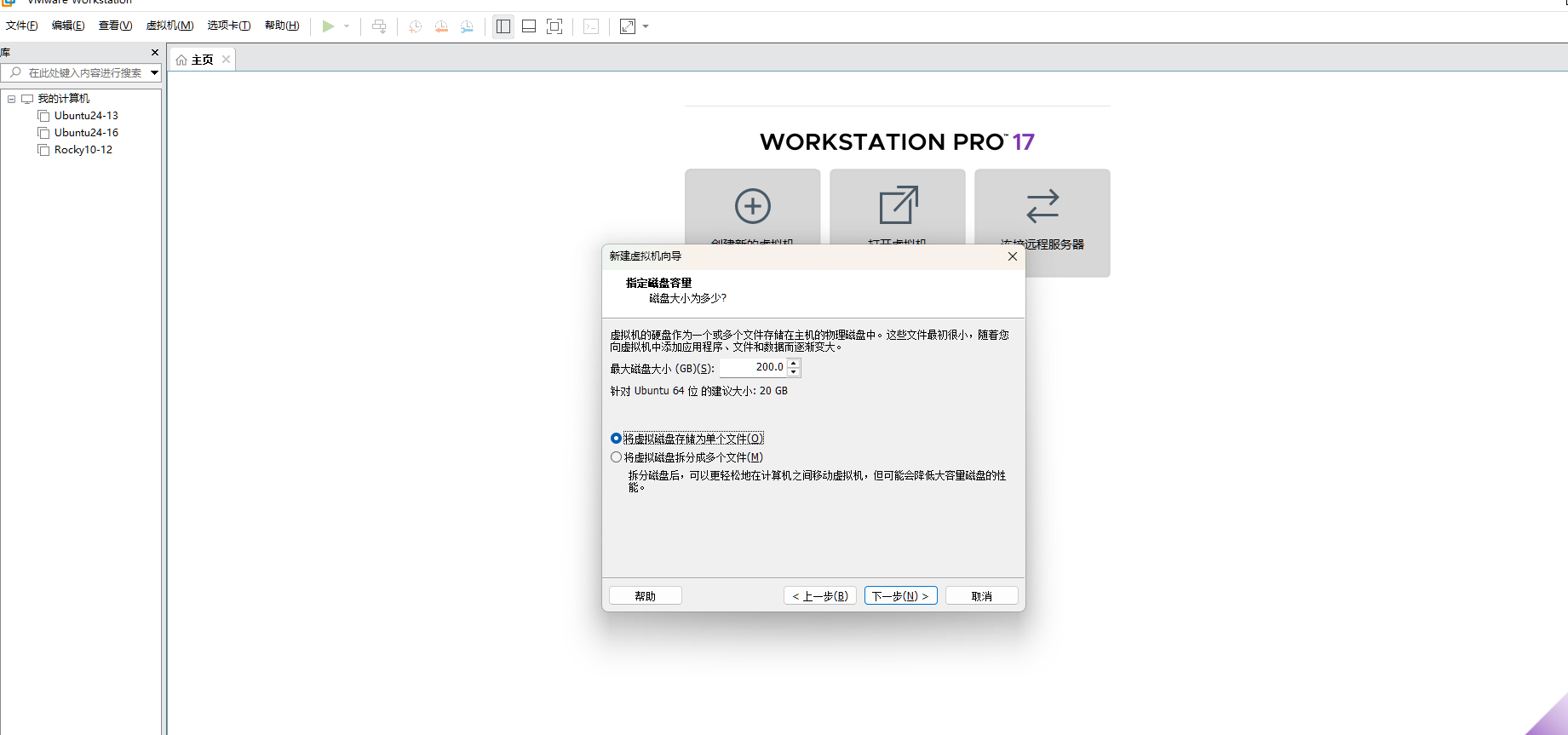Click the revert to snapshot icon
The image size is (1568, 735).
441,26
